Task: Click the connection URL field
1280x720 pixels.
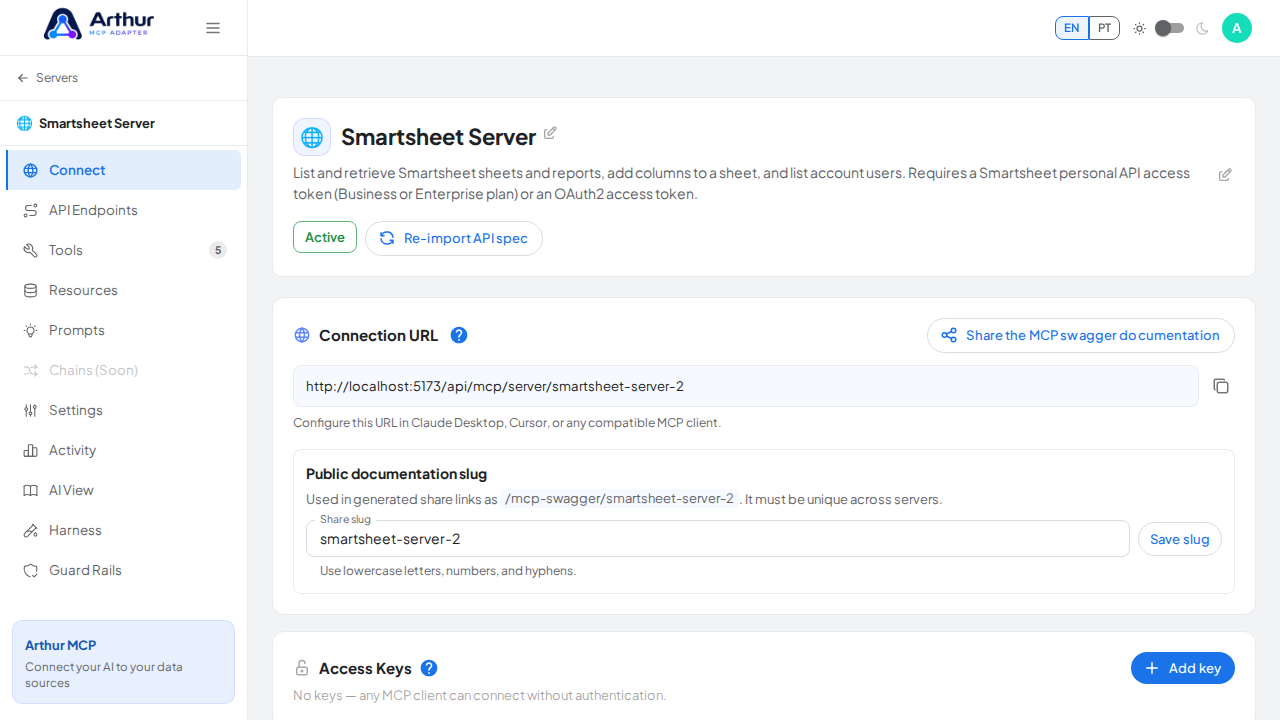Action: 746,386
